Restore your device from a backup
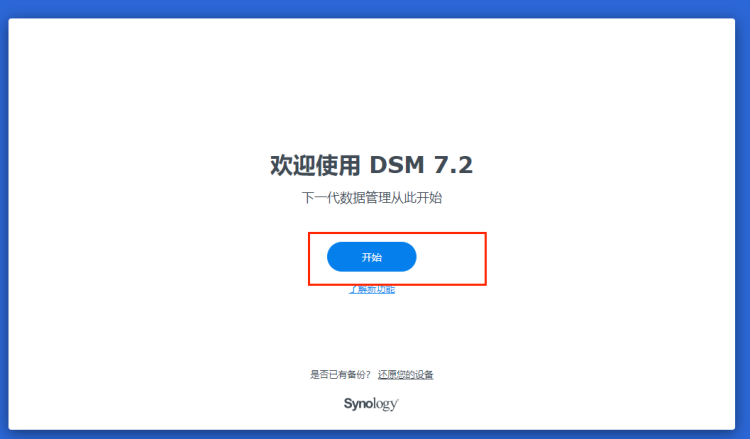750x439 pixels. (x=406, y=374)
